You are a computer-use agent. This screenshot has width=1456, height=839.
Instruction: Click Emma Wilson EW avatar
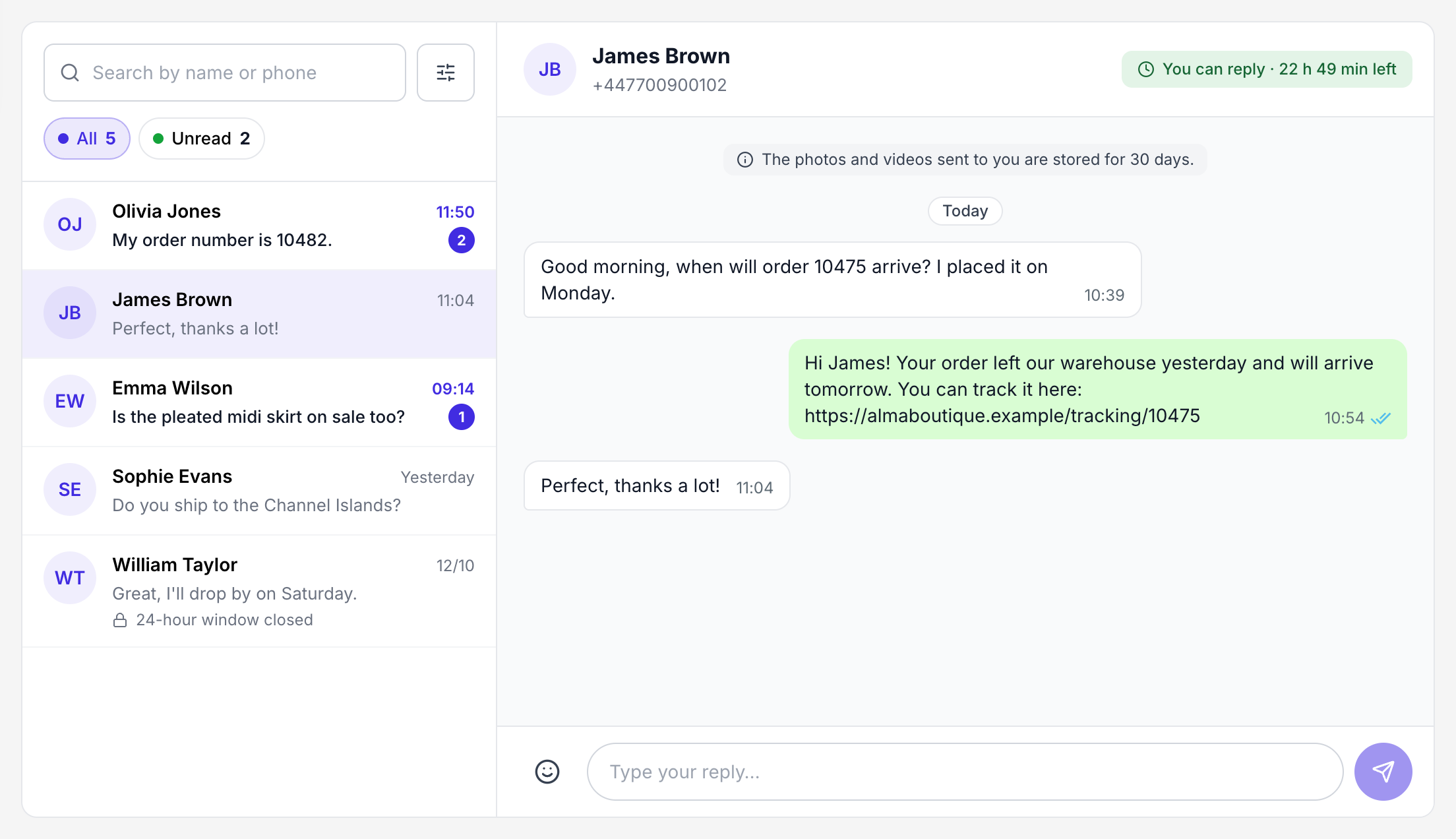pos(70,401)
